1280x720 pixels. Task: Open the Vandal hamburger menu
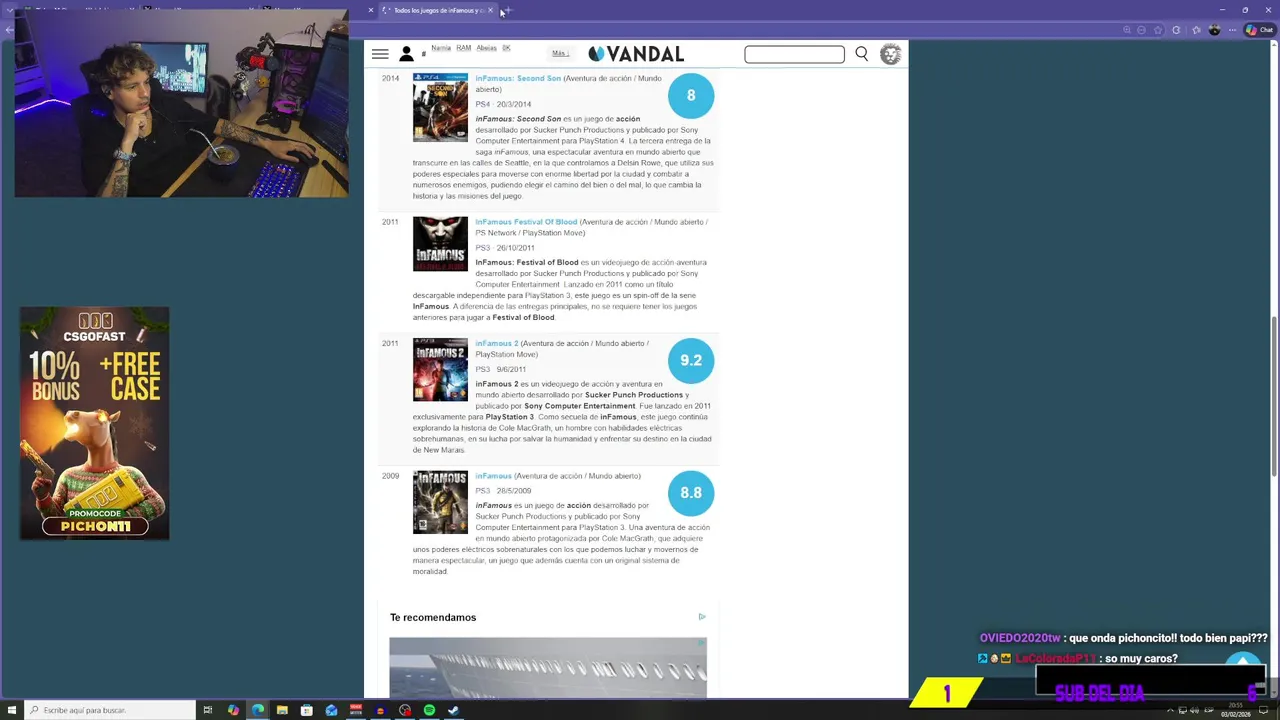(x=380, y=54)
